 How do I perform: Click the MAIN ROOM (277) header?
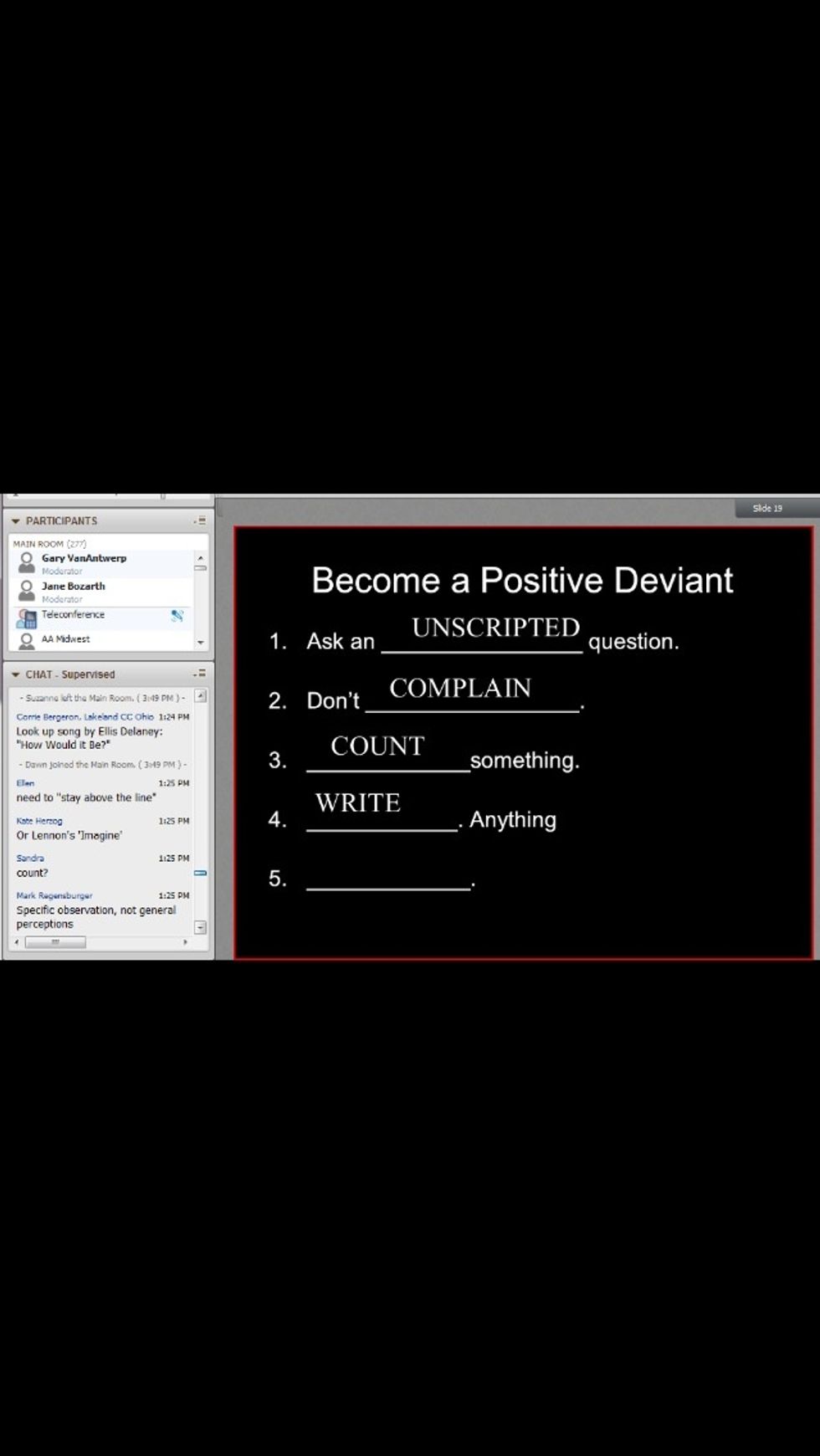(49, 544)
